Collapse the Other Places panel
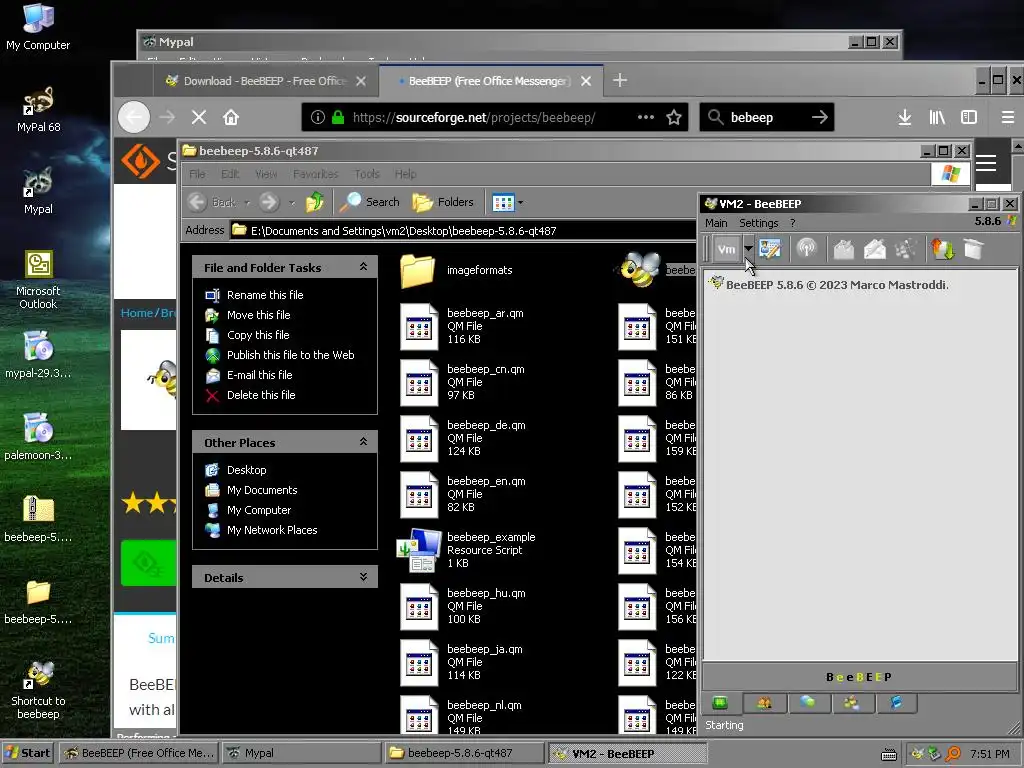The height and width of the screenshot is (768, 1024). tap(363, 441)
